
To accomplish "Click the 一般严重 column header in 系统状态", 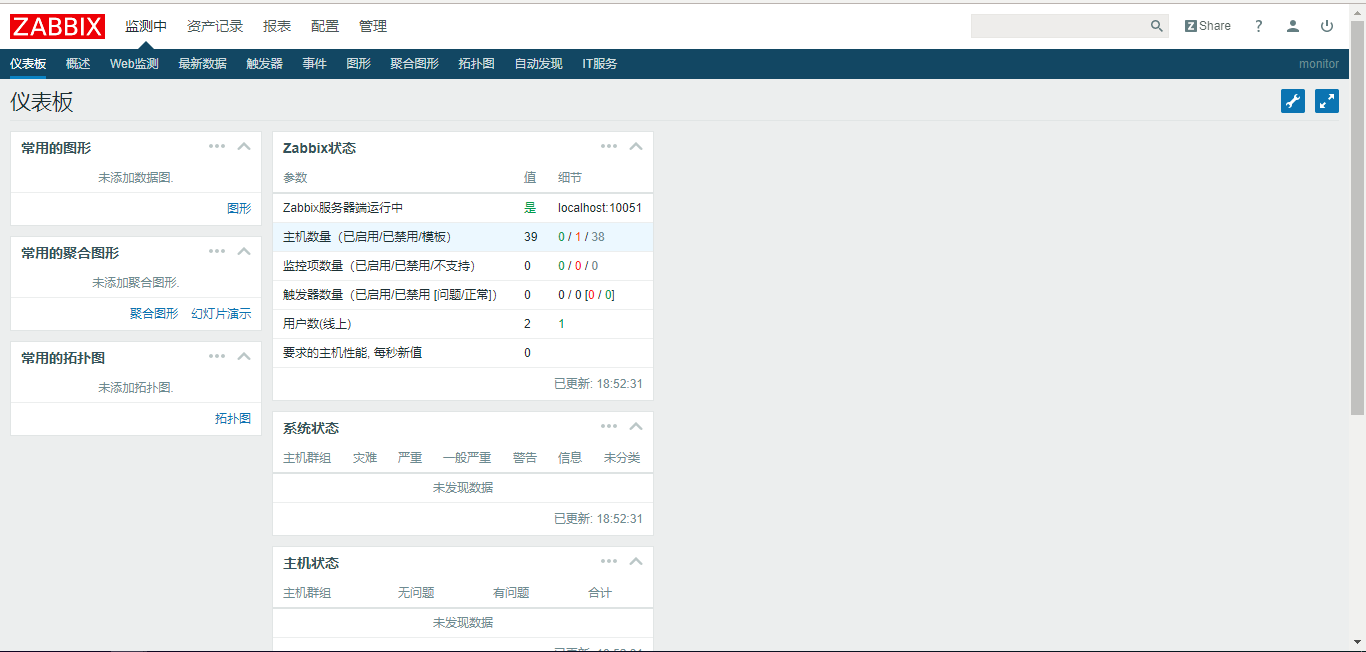I will (467, 458).
